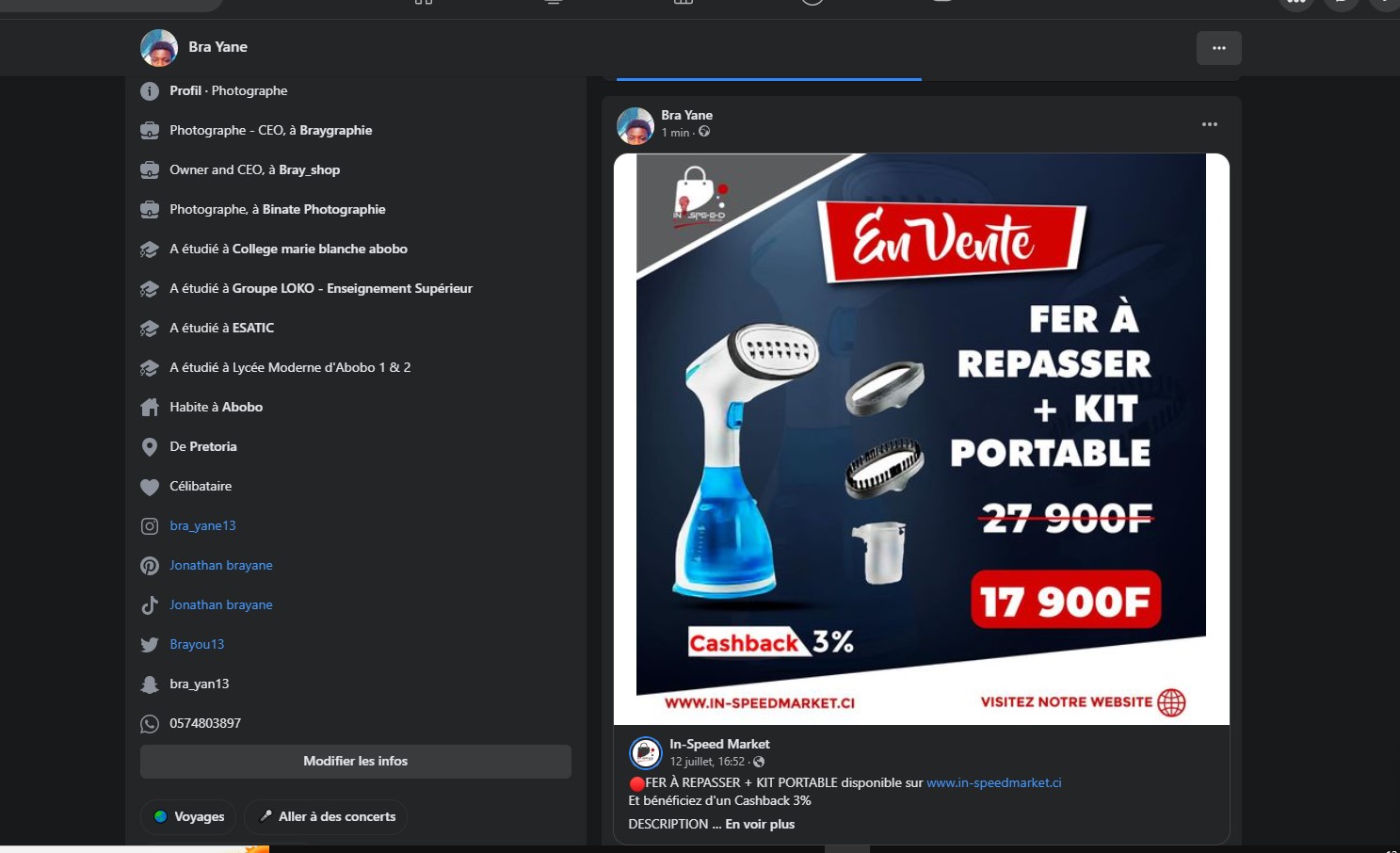Open the bra_yane13 Instagram link
The height and width of the screenshot is (853, 1400).
coord(202,525)
